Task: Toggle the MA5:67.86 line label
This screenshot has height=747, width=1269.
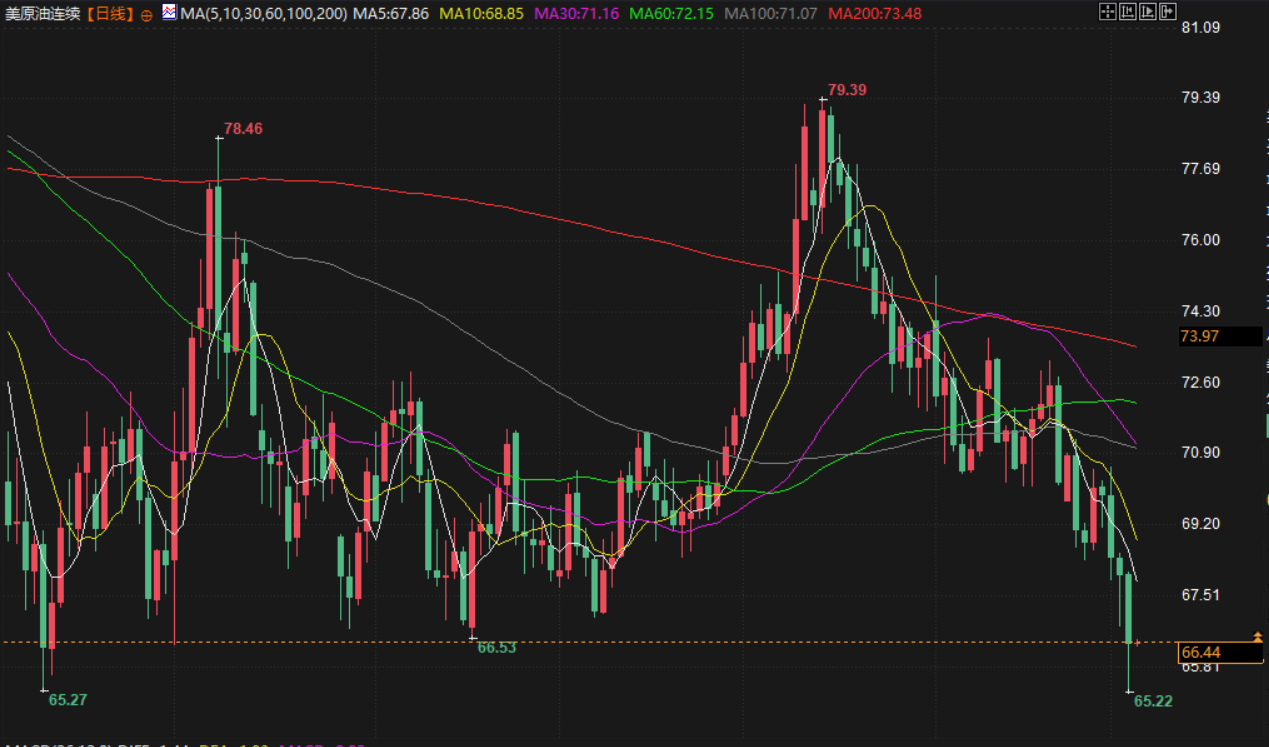Action: click(x=391, y=14)
